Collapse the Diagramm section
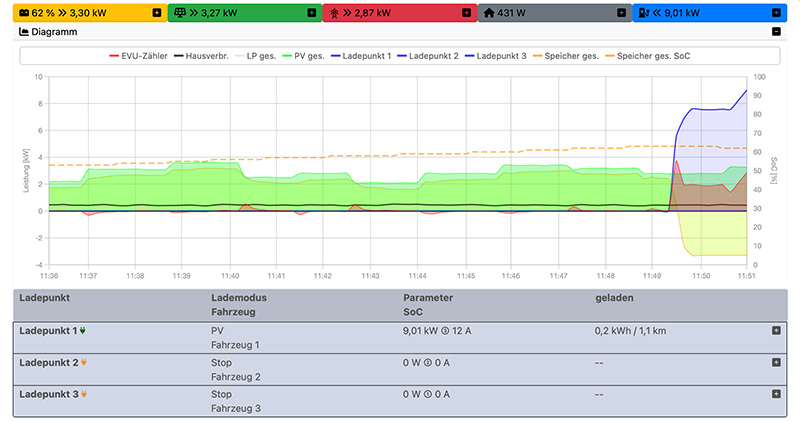Screen dimensions: 800x422 pyautogui.click(x=776, y=31)
